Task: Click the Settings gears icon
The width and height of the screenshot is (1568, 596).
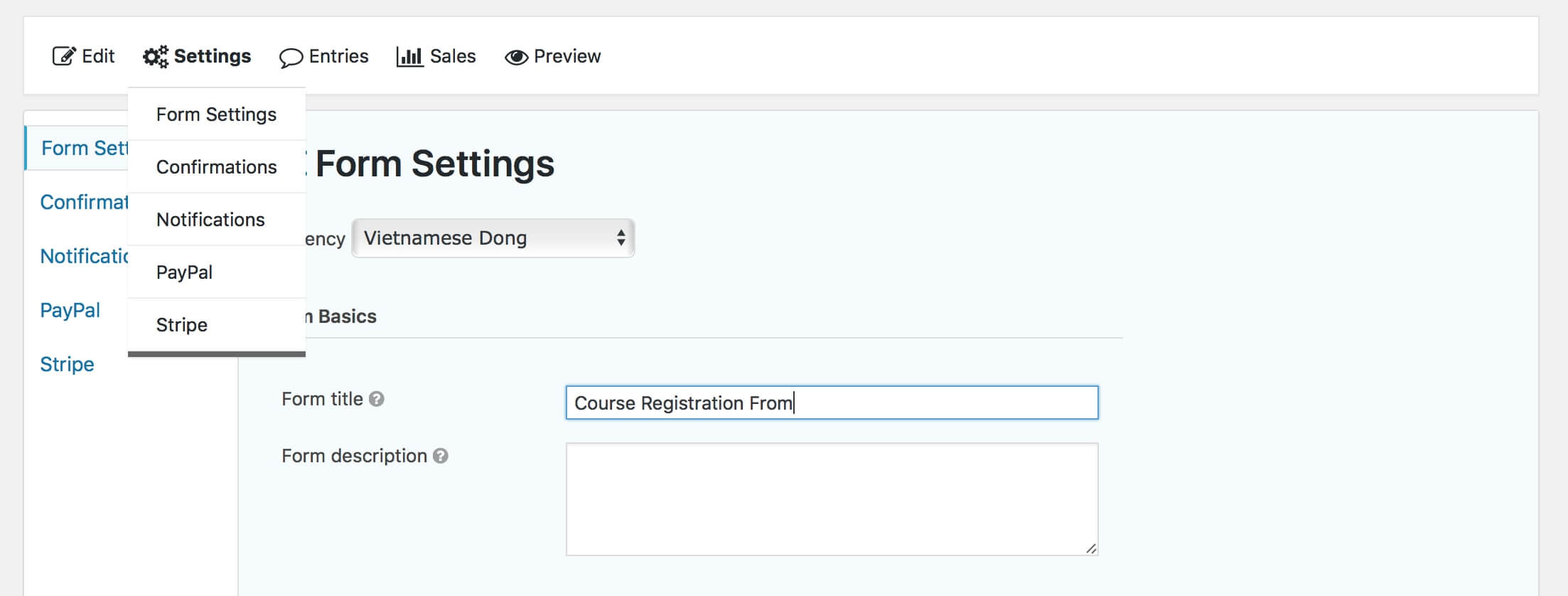Action: point(156,57)
